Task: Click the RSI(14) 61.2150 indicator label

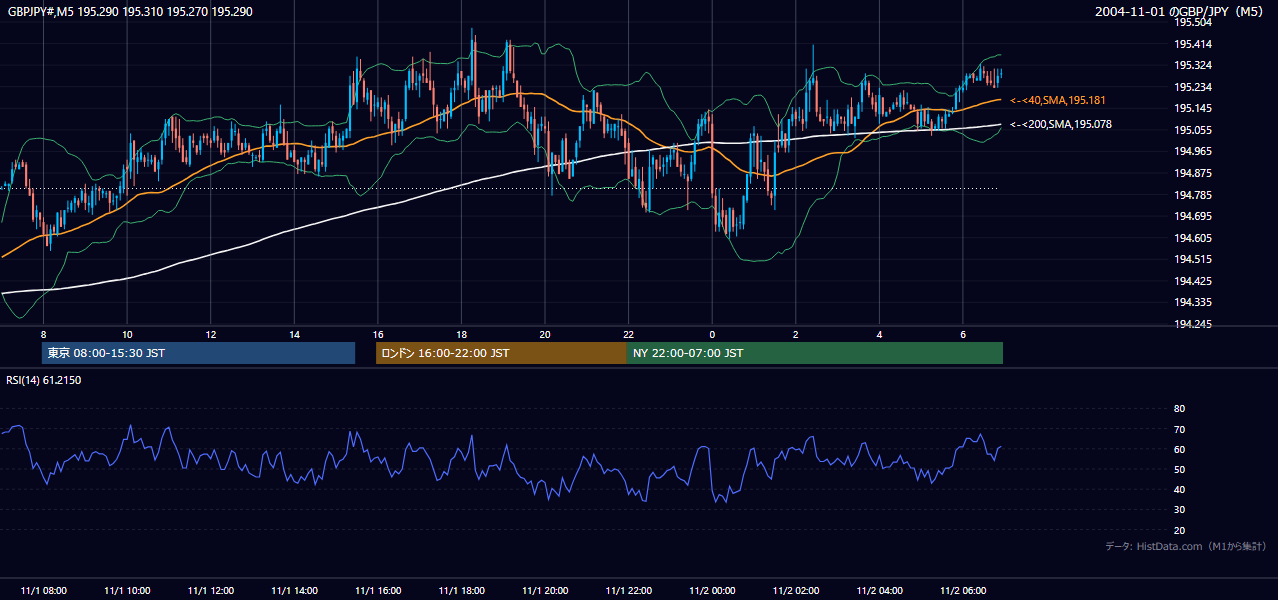Action: [44, 380]
